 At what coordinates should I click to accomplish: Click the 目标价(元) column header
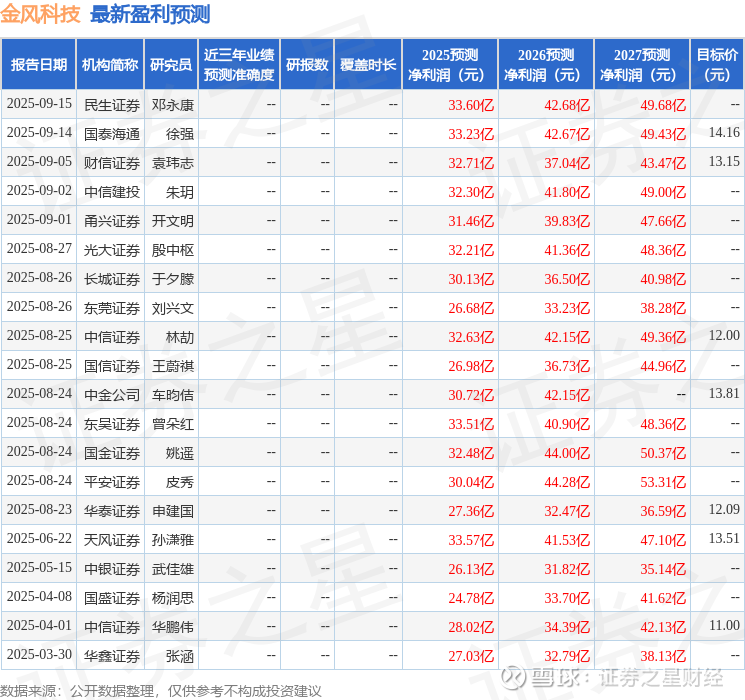(x=717, y=65)
